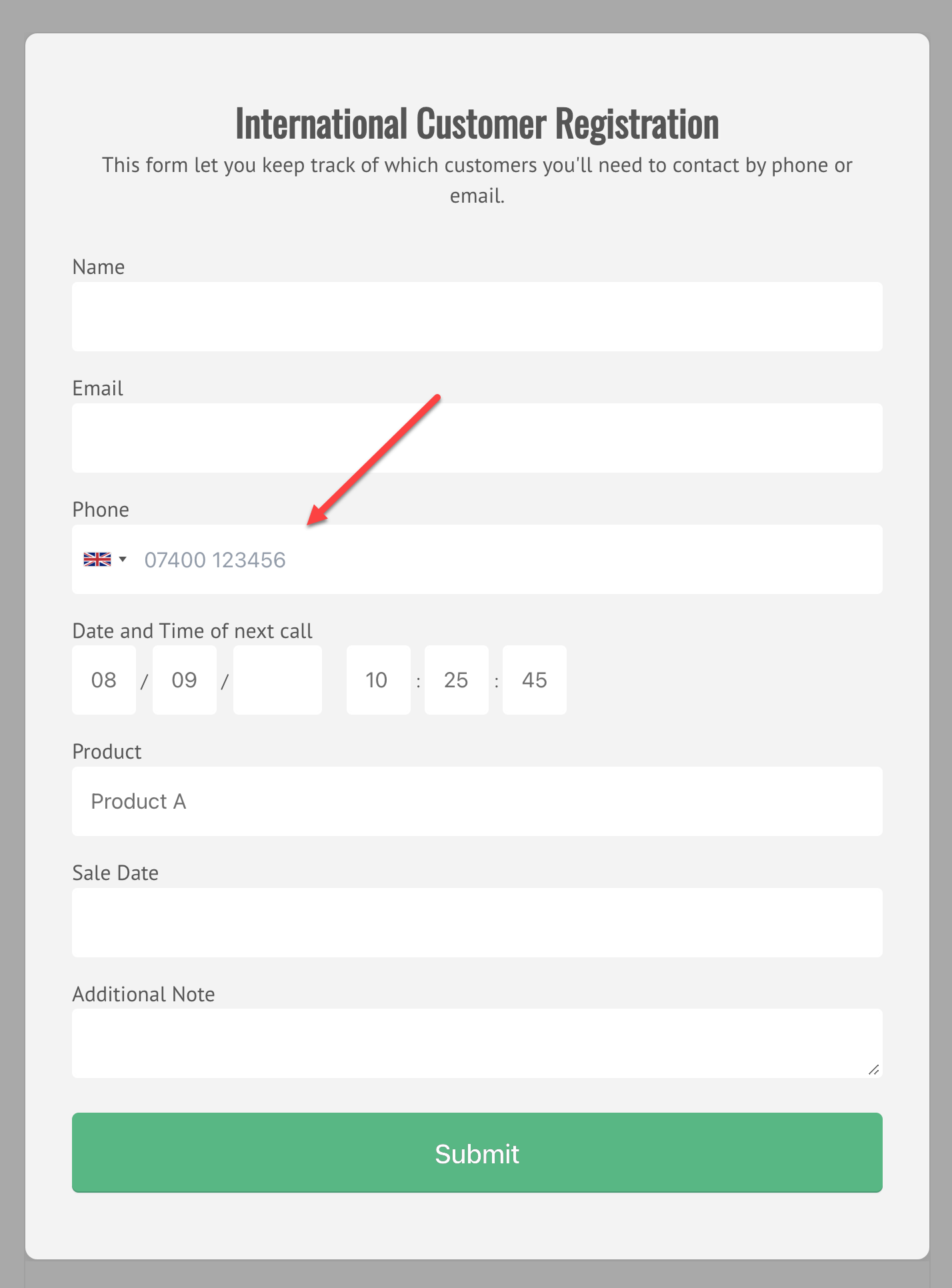
Task: Click the Date and Time of next call label
Action: pos(192,630)
